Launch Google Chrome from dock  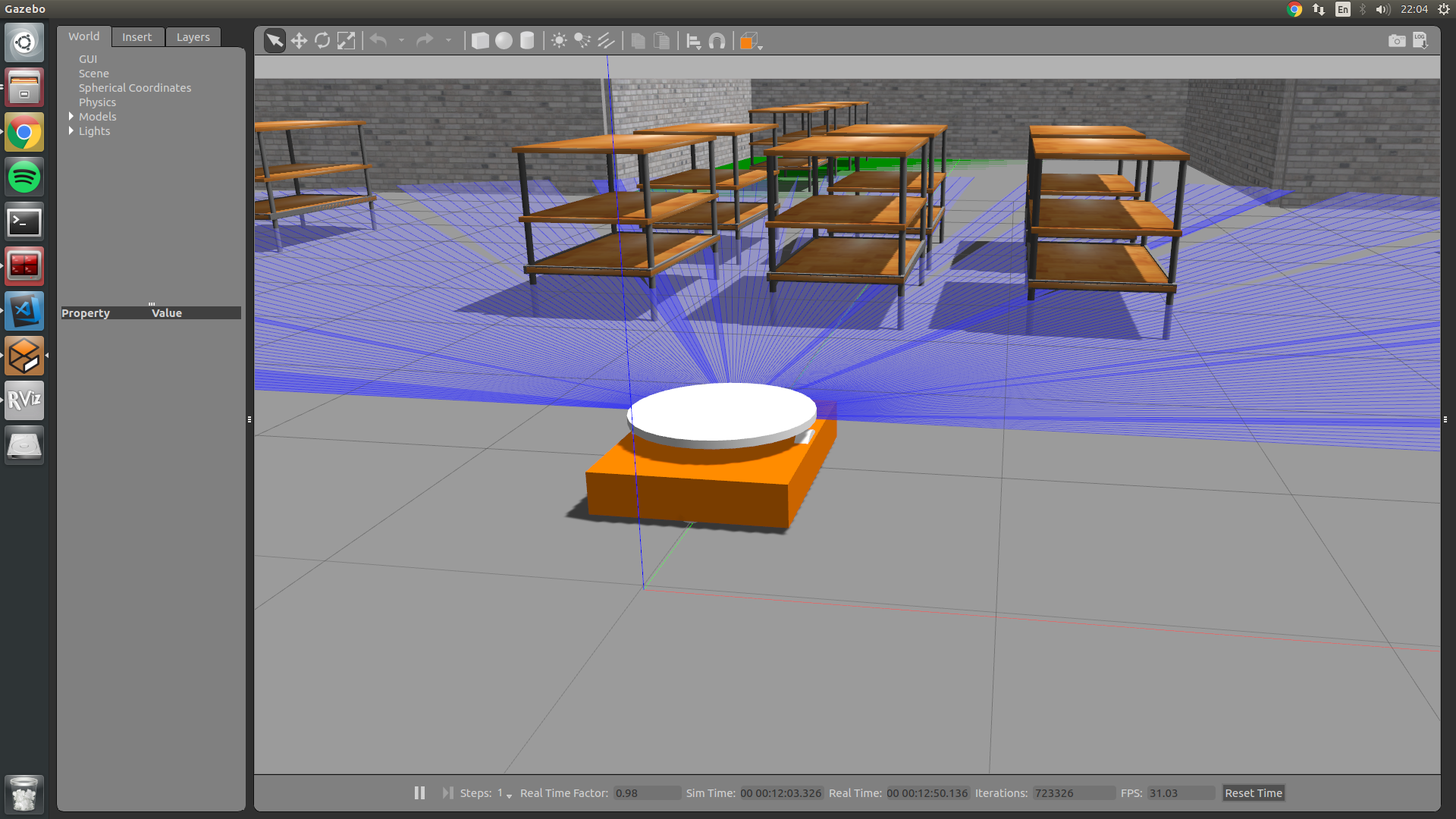pyautogui.click(x=24, y=133)
